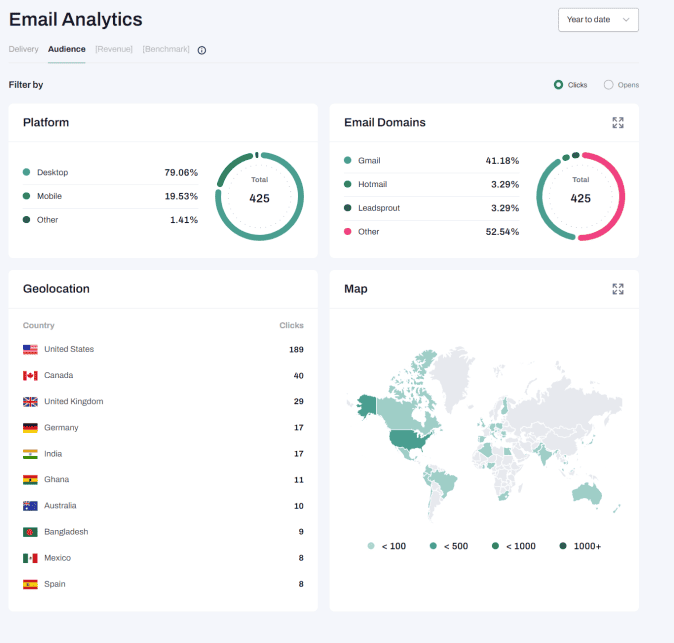Click the Germany flag icon

(x=30, y=428)
